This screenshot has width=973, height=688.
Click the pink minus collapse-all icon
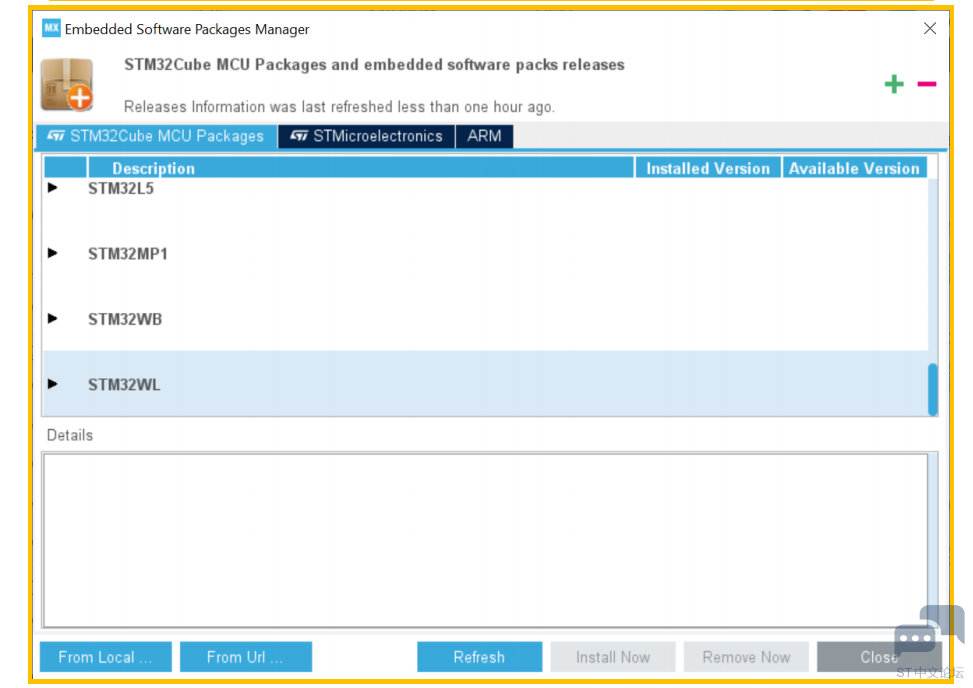tap(926, 84)
